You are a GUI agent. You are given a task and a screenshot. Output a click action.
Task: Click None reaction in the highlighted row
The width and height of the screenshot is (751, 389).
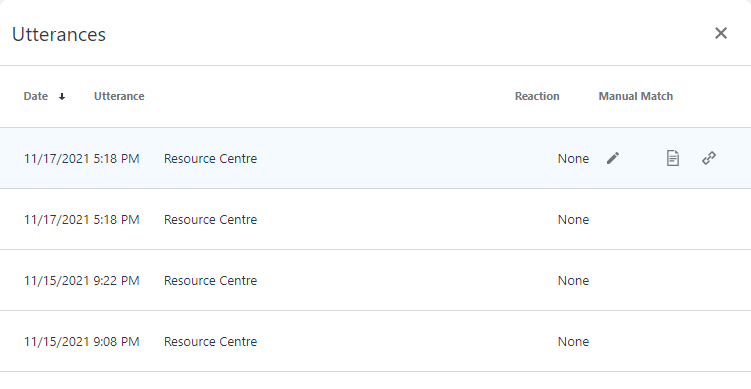(573, 159)
